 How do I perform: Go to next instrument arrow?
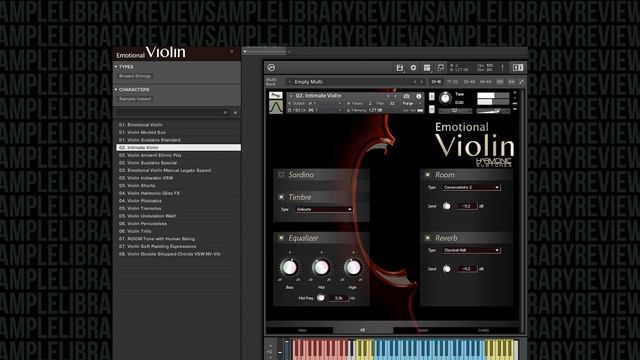tap(395, 96)
